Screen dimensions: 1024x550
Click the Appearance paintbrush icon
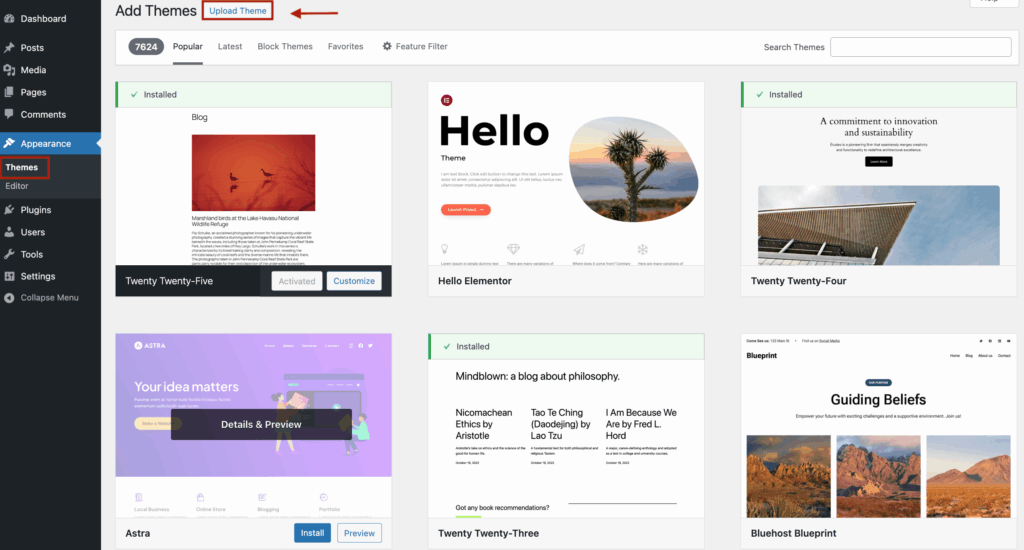(9, 143)
